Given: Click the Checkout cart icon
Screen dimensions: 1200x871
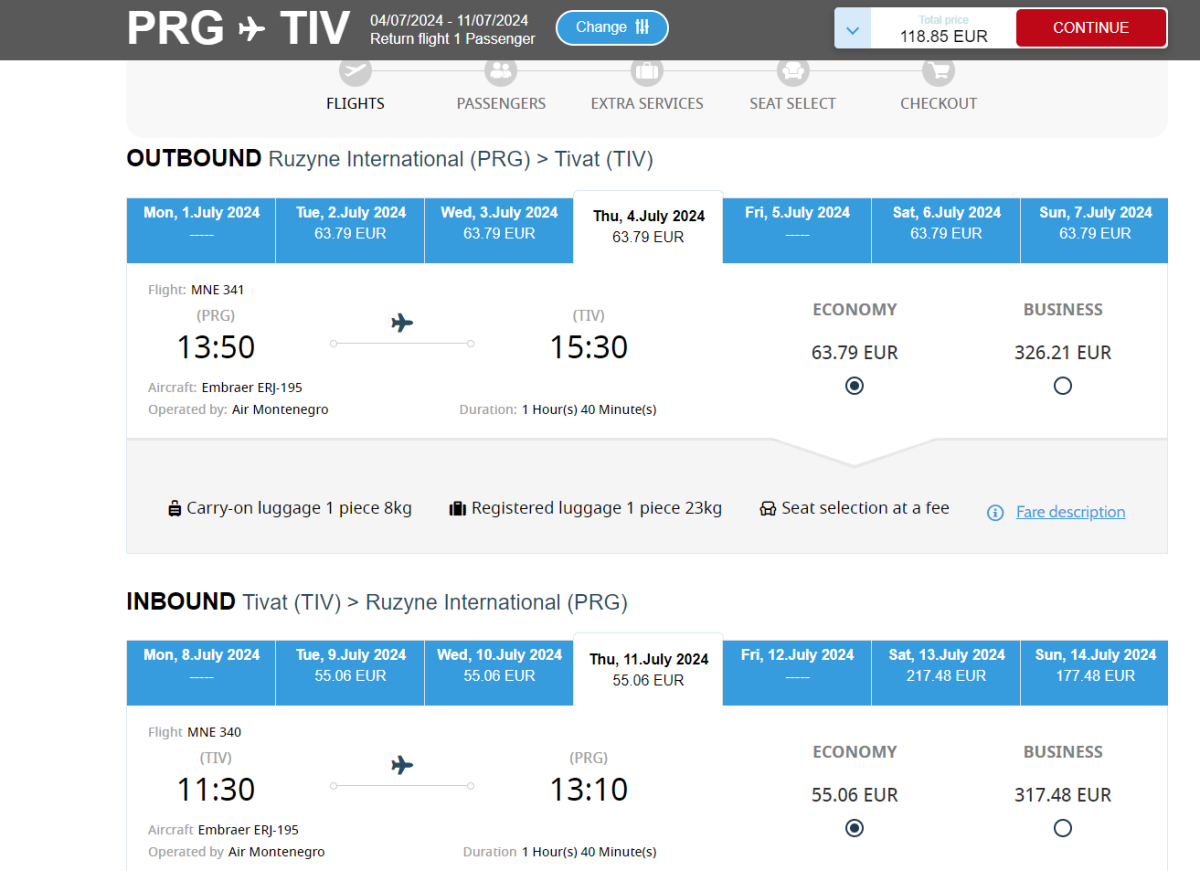Looking at the screenshot, I should (x=938, y=71).
